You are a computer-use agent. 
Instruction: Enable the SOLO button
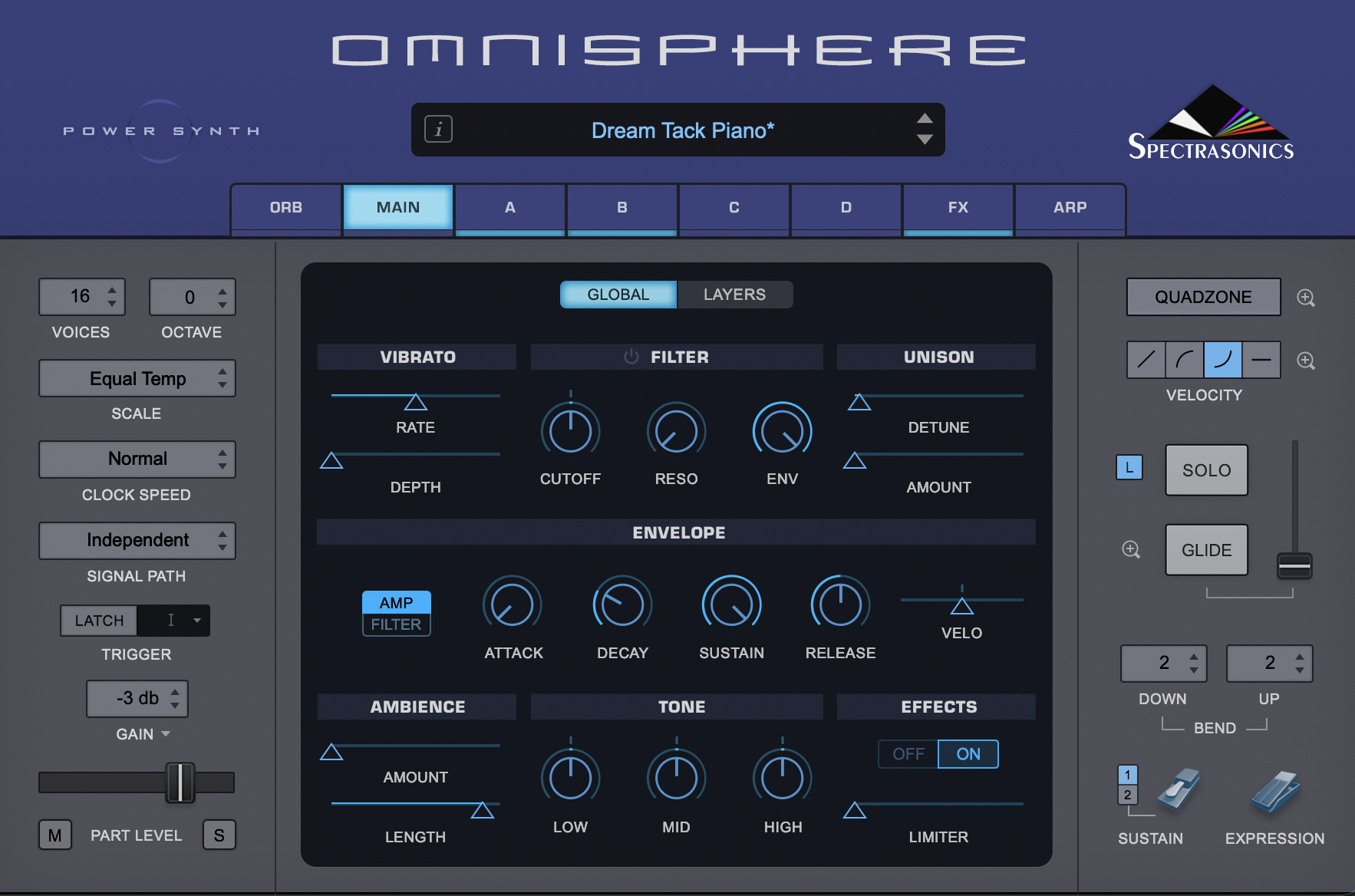pyautogui.click(x=1207, y=470)
